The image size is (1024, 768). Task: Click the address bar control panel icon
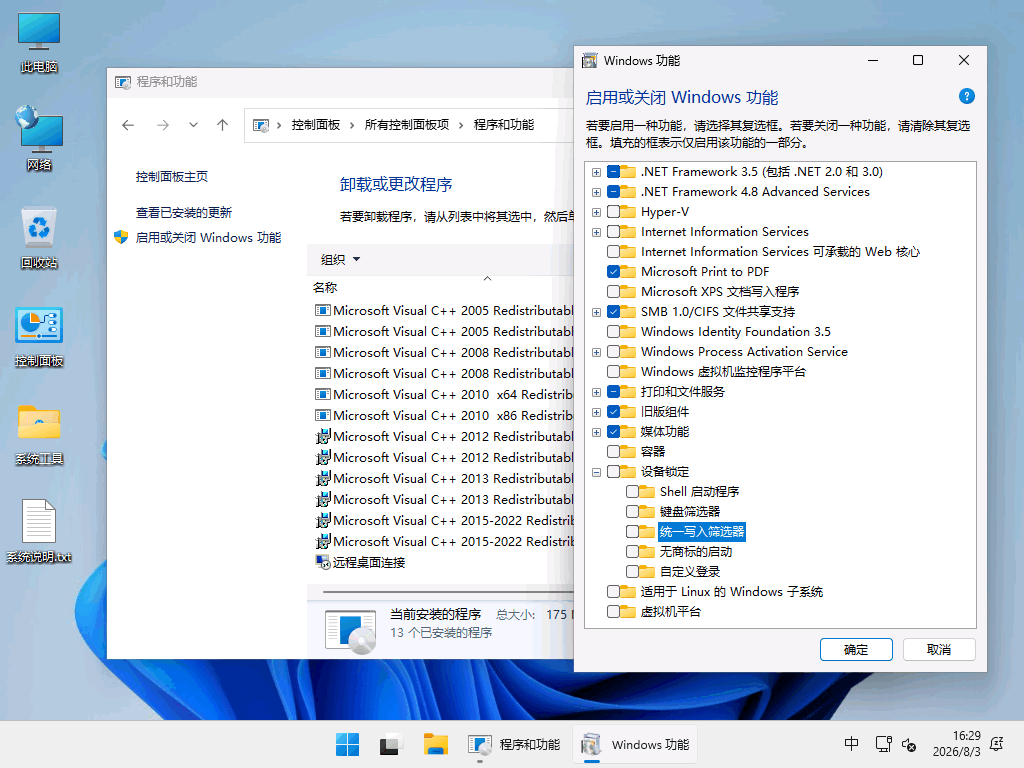tap(261, 125)
